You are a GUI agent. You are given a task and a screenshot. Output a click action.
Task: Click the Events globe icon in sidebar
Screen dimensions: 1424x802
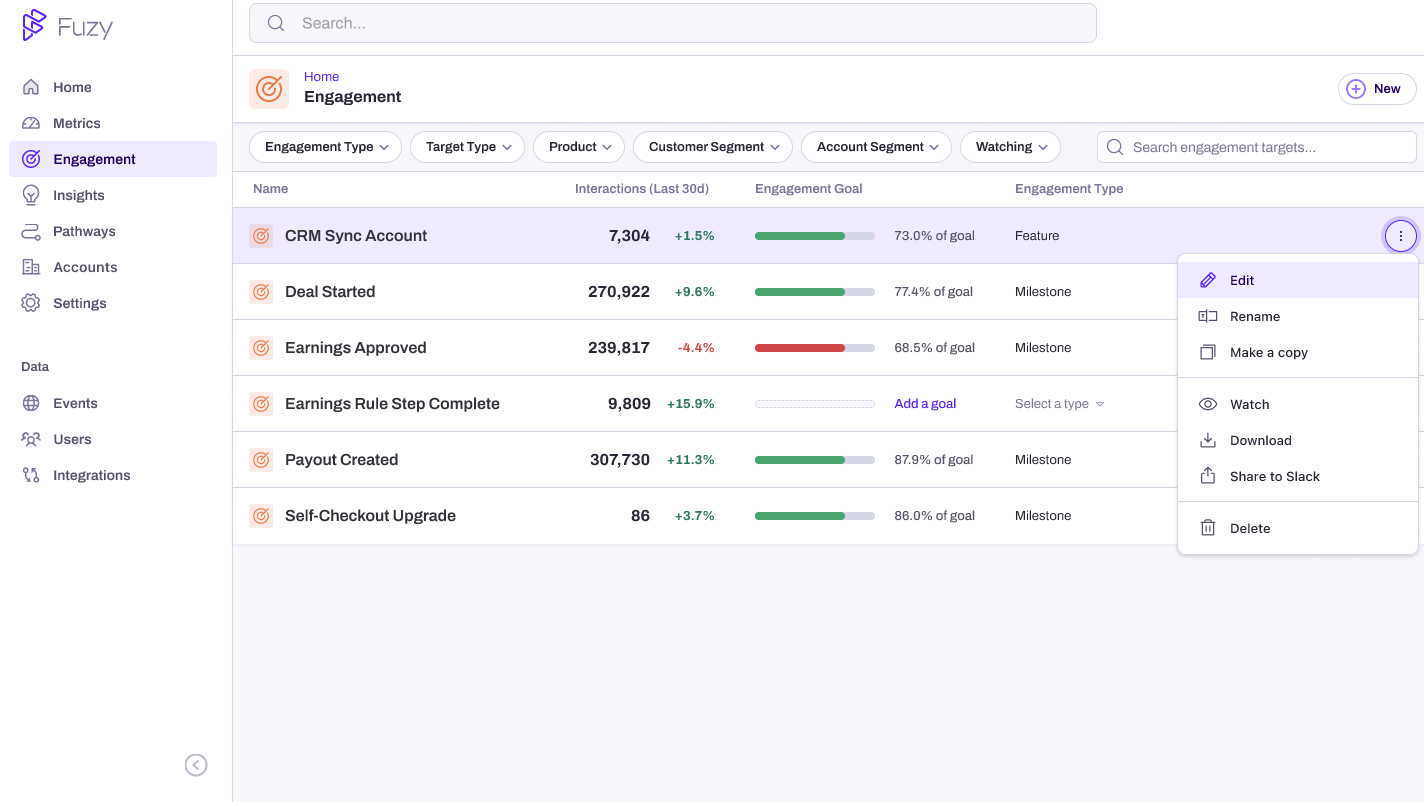32,403
